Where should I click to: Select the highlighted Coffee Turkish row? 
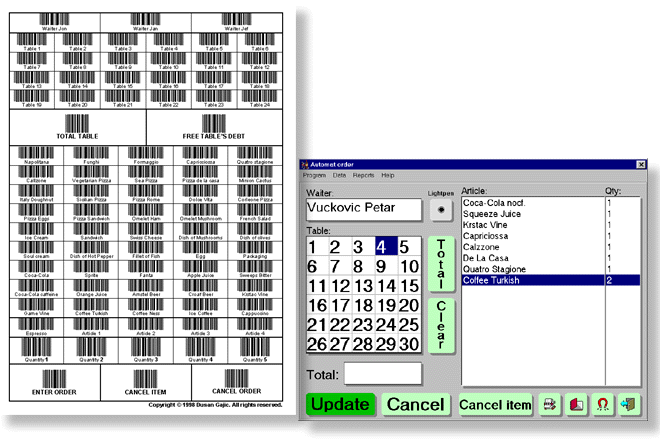coord(551,280)
